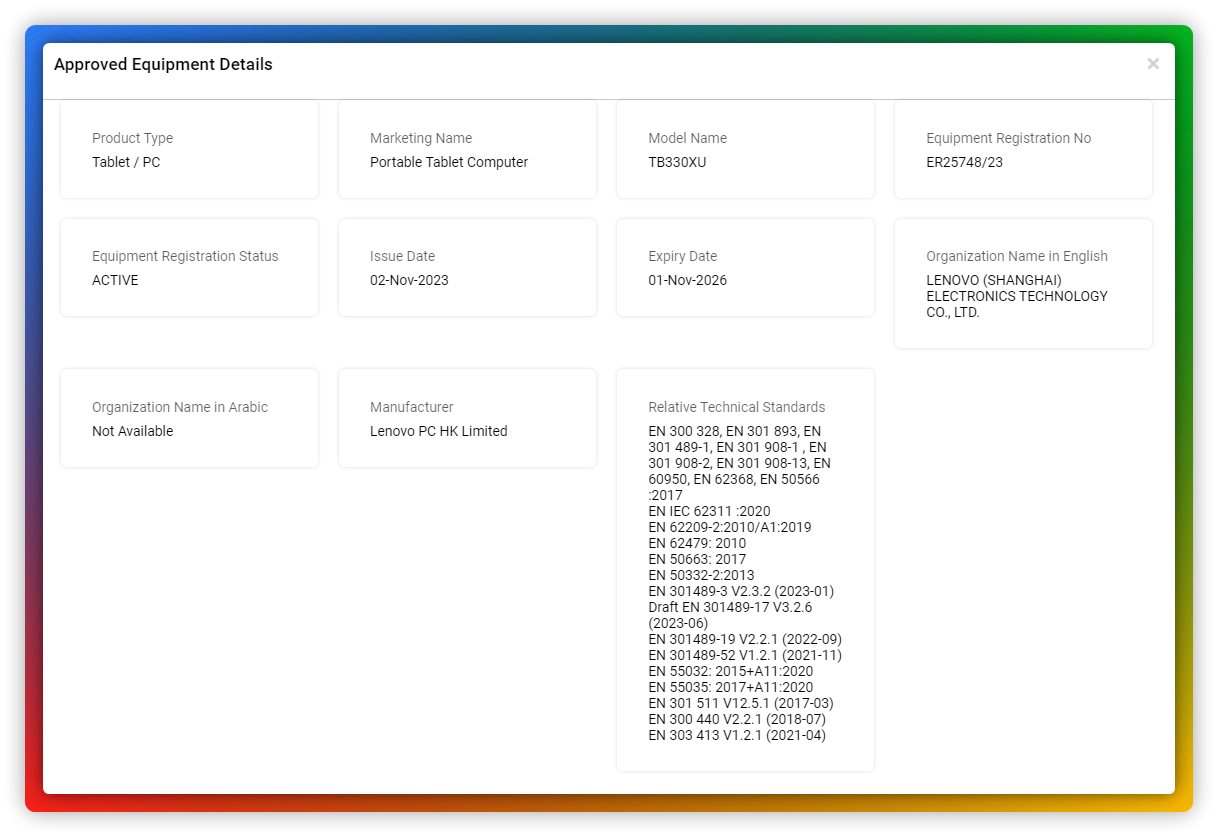The image size is (1218, 837).
Task: Select the 'Not Available' value
Action: pos(133,431)
